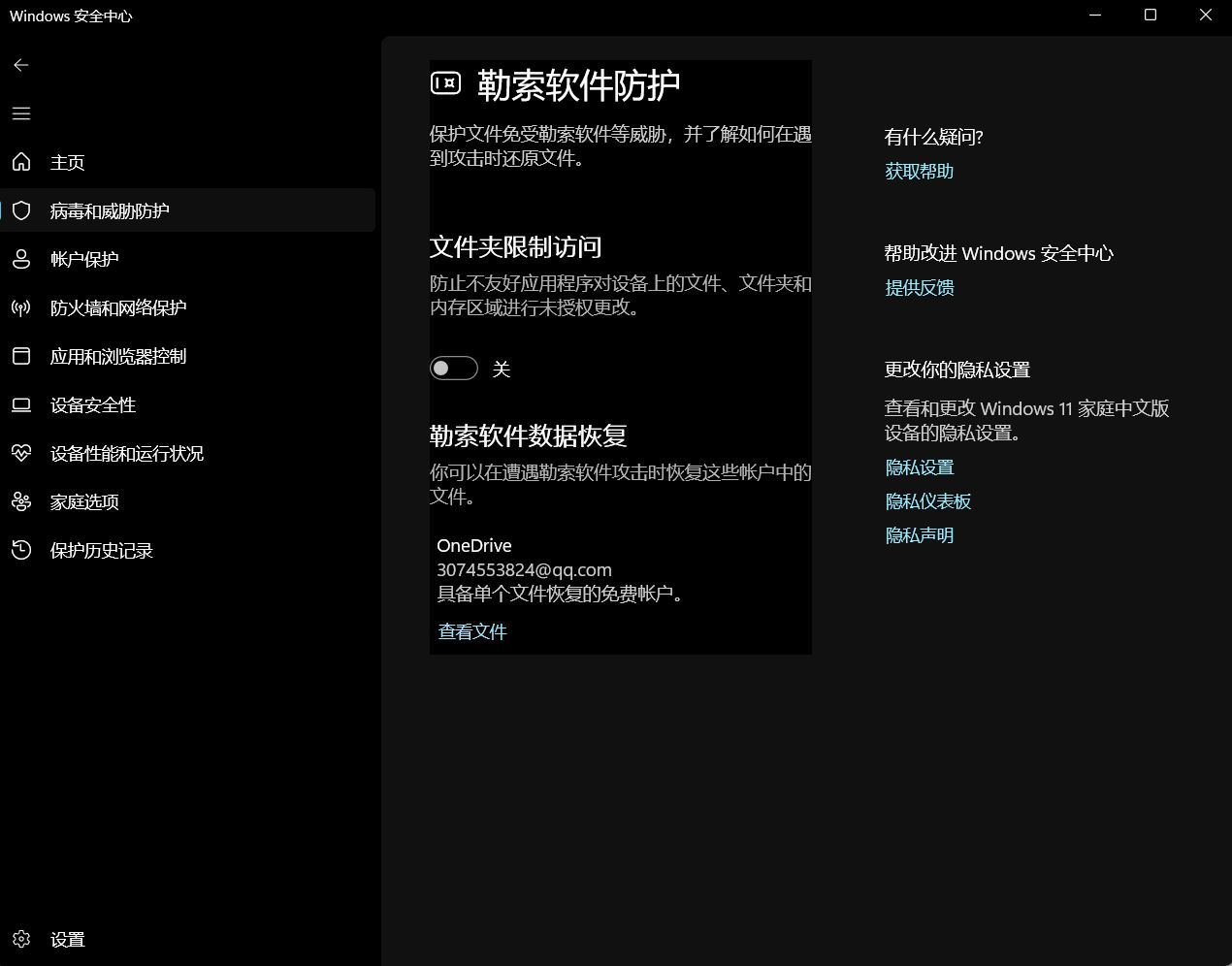Open 提供反馈
Viewport: 1232px width, 966px height.
coord(918,287)
